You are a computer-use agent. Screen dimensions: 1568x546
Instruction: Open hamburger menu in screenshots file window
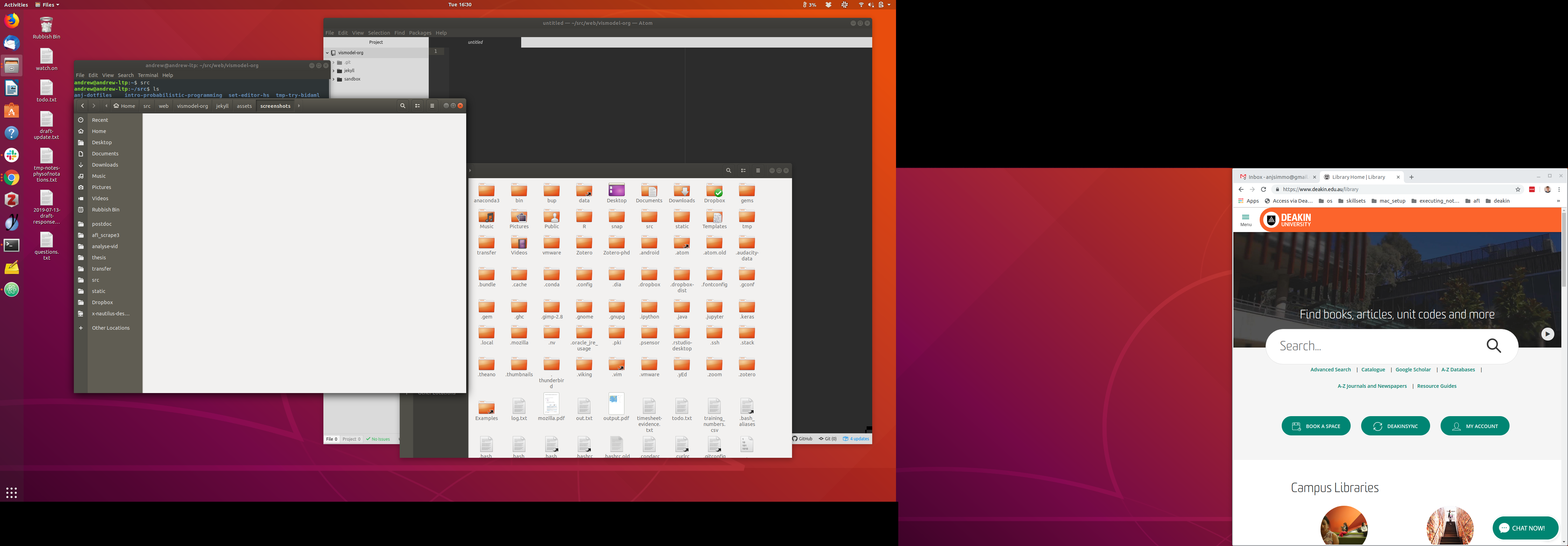pyautogui.click(x=432, y=106)
